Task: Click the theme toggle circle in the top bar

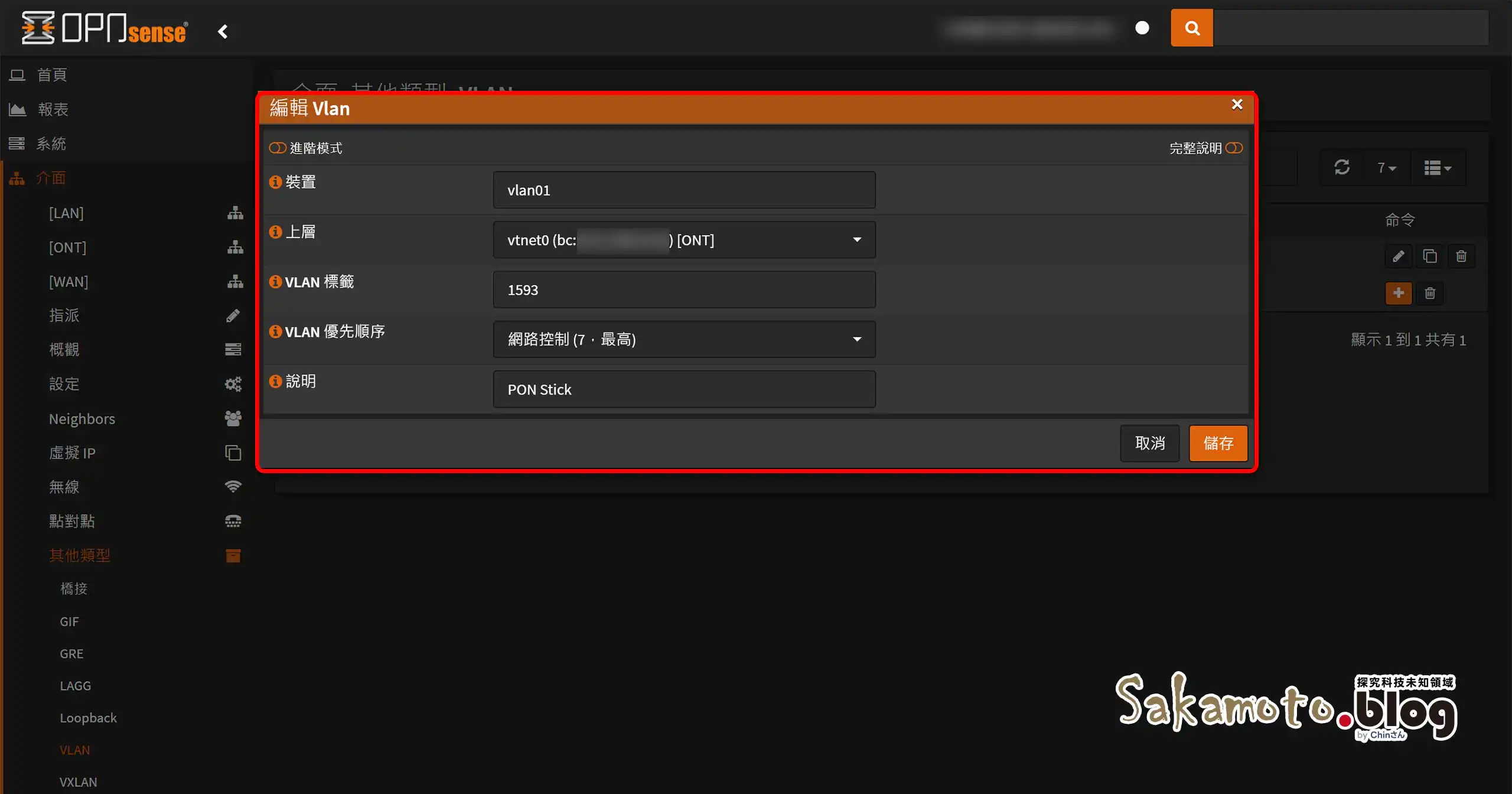Action: 1142,28
